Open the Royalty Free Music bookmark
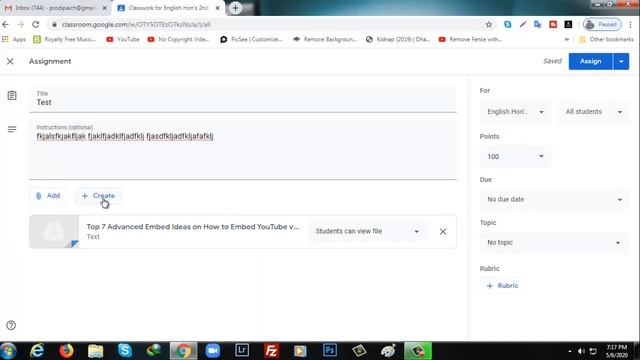The image size is (640, 360). (64, 39)
